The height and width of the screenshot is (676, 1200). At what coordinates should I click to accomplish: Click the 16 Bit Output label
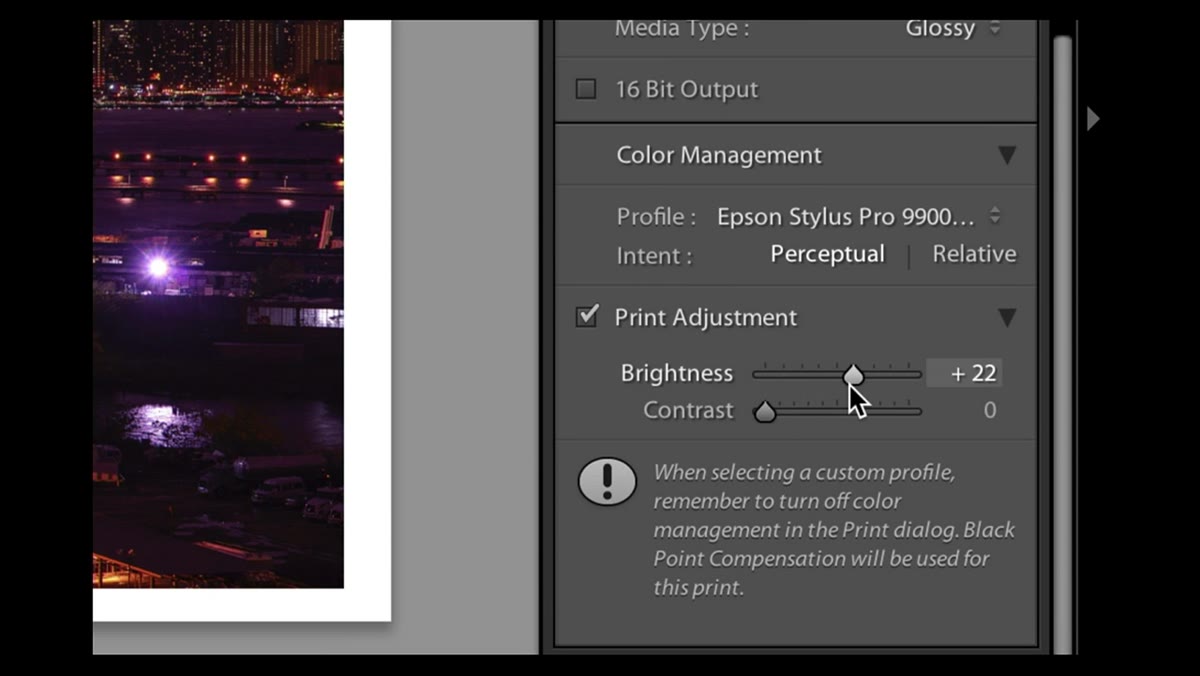coord(687,89)
